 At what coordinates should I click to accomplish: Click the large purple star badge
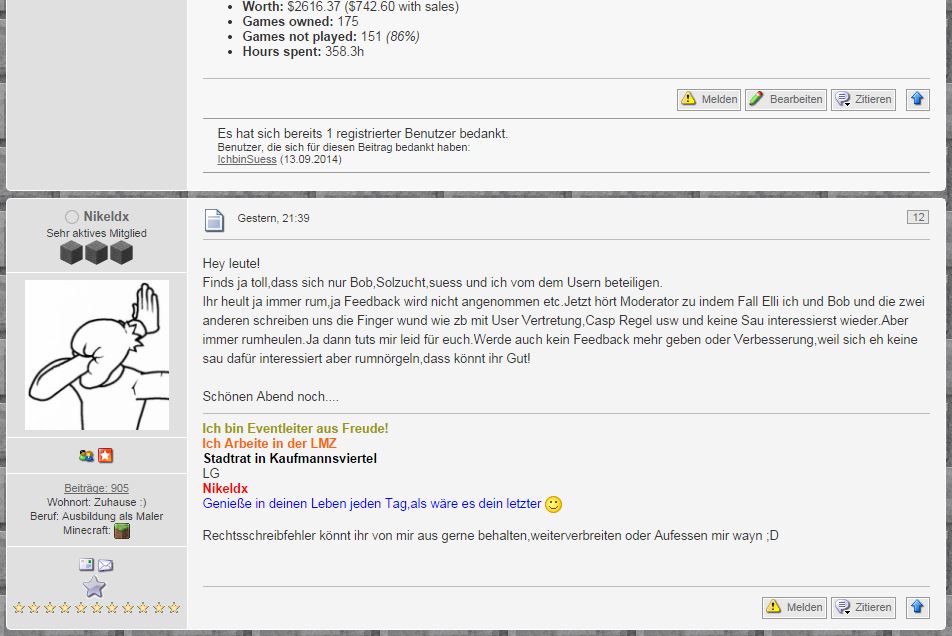pyautogui.click(x=94, y=586)
